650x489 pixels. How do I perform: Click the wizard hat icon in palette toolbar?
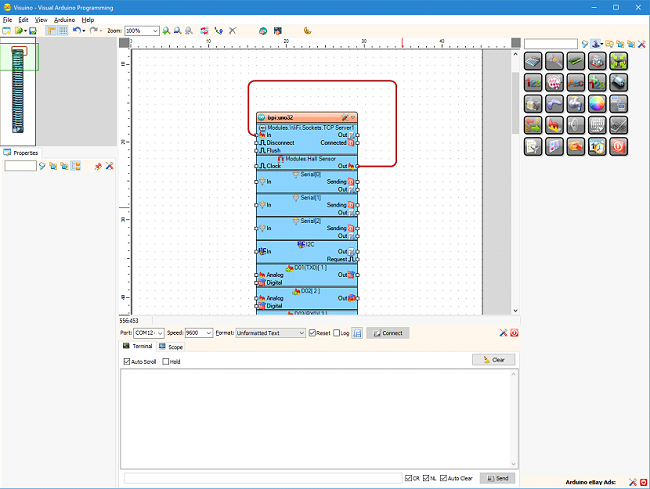[595, 44]
